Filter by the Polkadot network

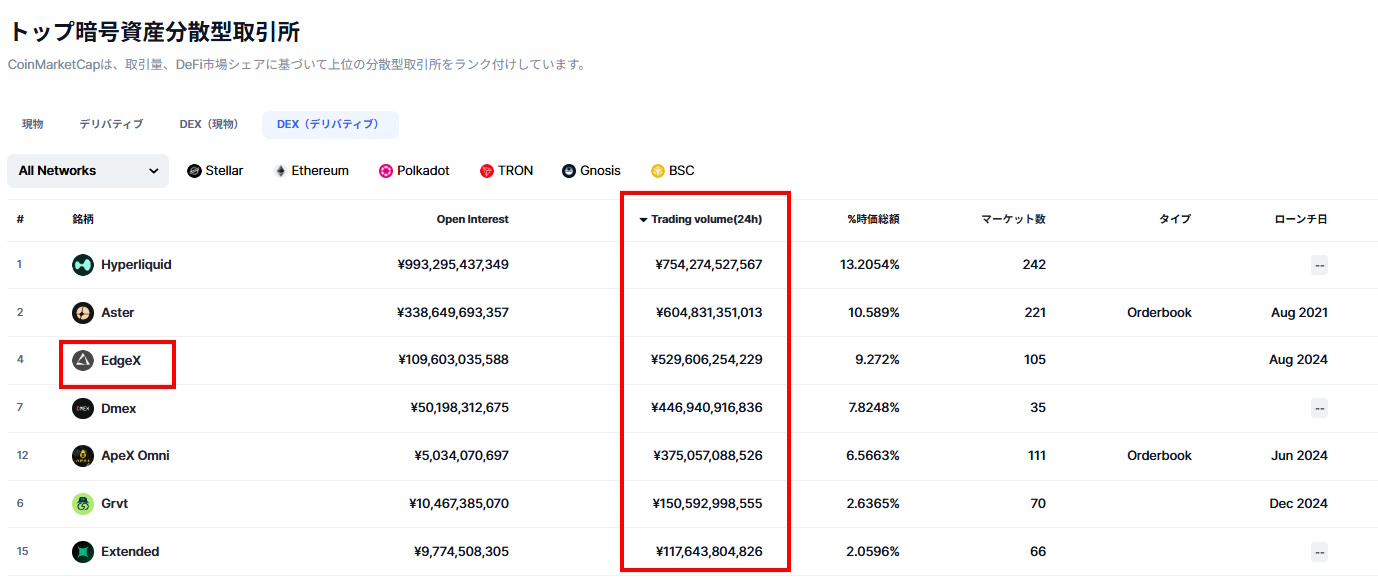point(414,171)
